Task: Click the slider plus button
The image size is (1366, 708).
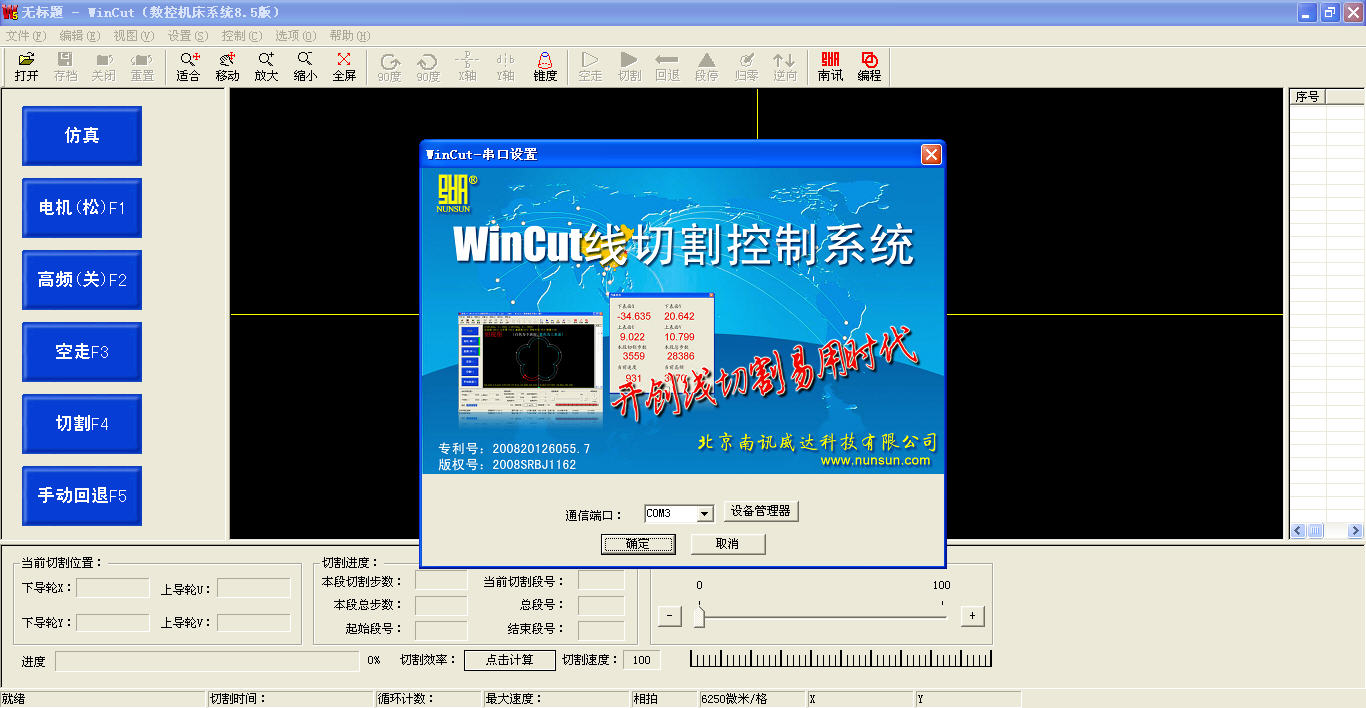Action: [972, 616]
